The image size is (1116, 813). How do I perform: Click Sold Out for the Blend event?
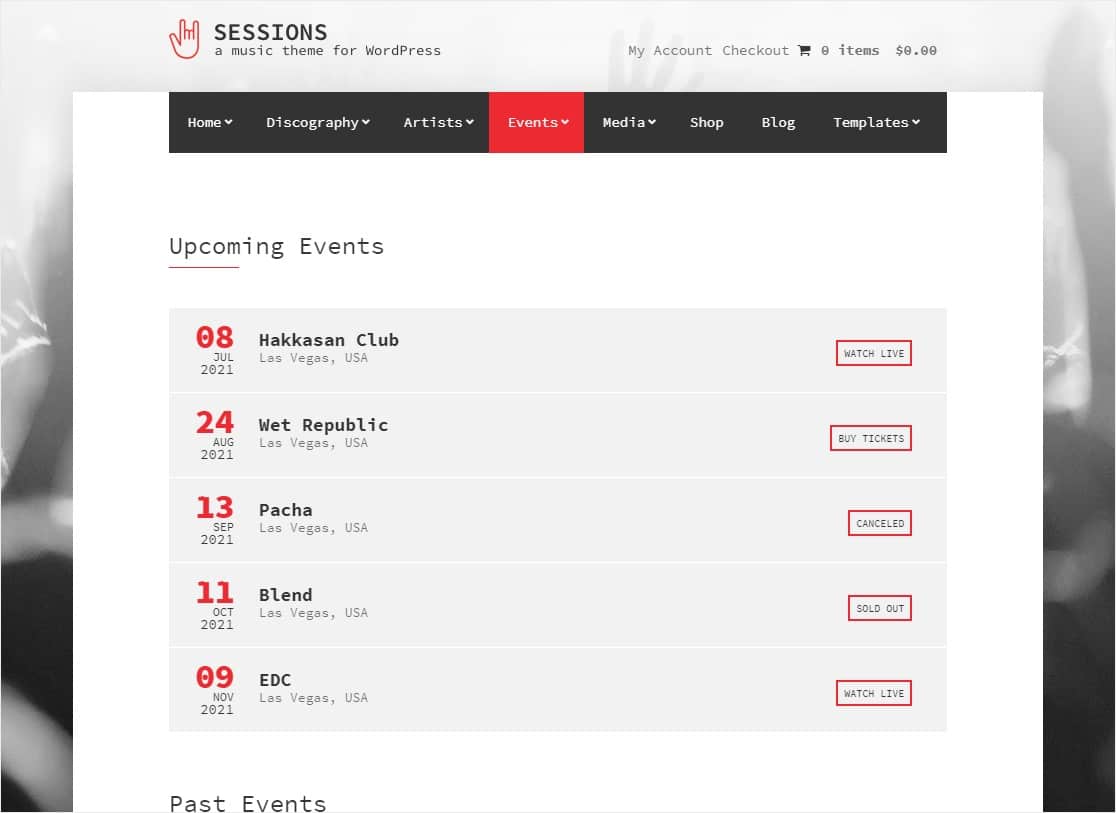click(x=879, y=607)
